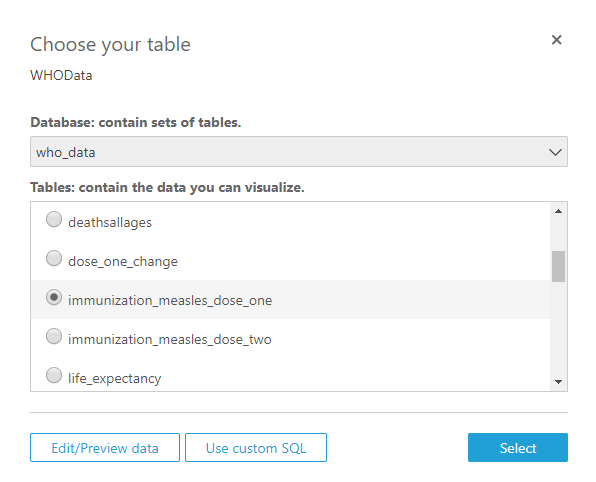Screen dimensions: 596x482
Task: Click the immunization_measles_dose_two table label
Action: [170, 339]
